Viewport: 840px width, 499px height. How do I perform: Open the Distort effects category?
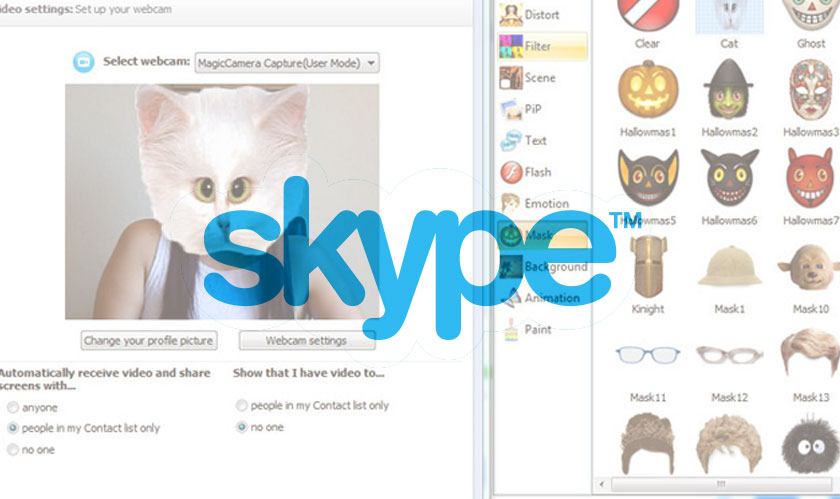tap(542, 15)
